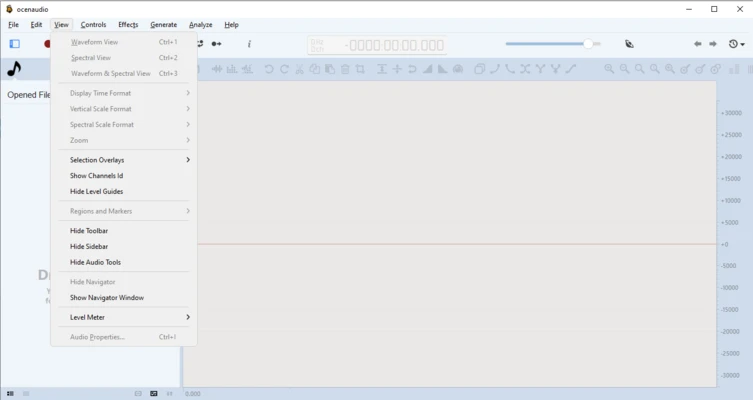Select Spectral View entry

tap(124, 58)
